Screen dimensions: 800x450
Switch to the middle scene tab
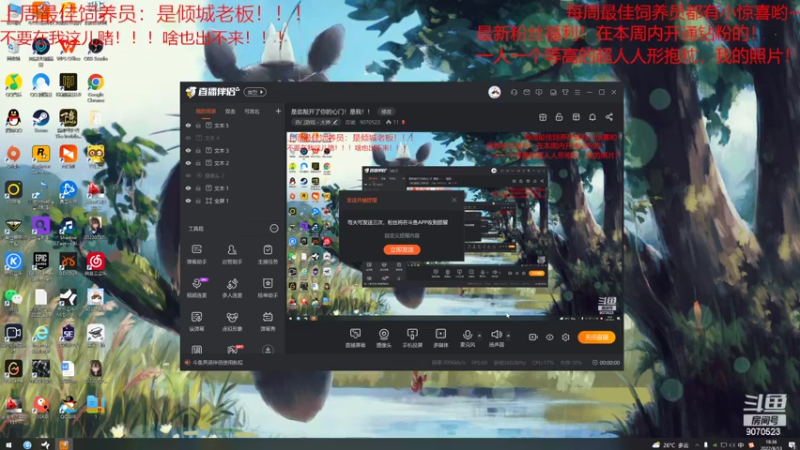coord(231,111)
